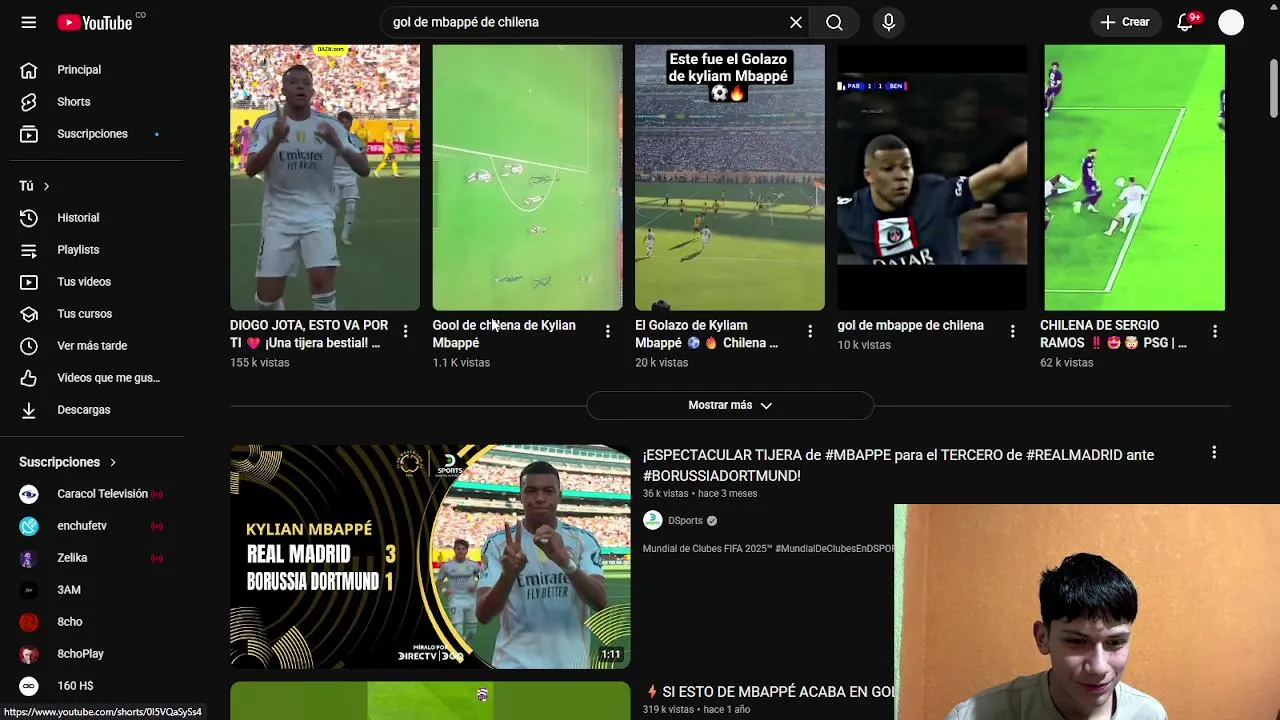Image resolution: width=1280 pixels, height=720 pixels.
Task: Open options for Gool de chilena short
Action: pyautogui.click(x=607, y=331)
